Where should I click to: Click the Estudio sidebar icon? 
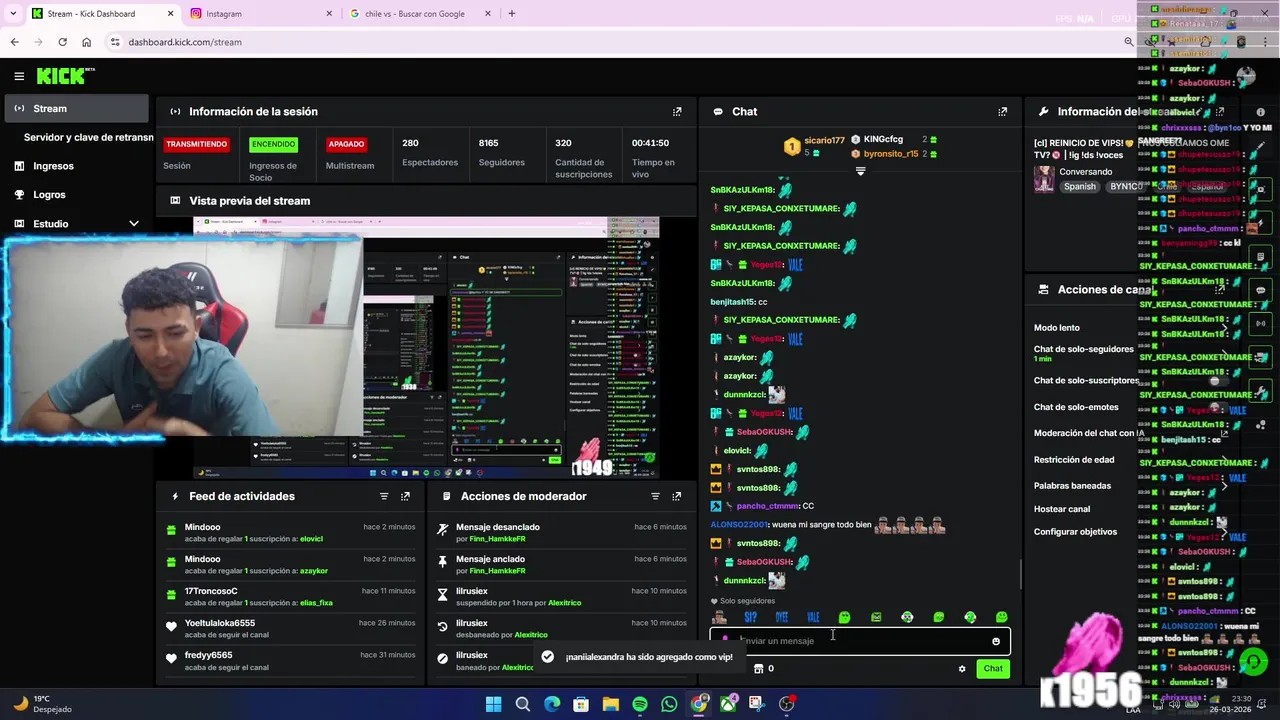pyautogui.click(x=19, y=224)
